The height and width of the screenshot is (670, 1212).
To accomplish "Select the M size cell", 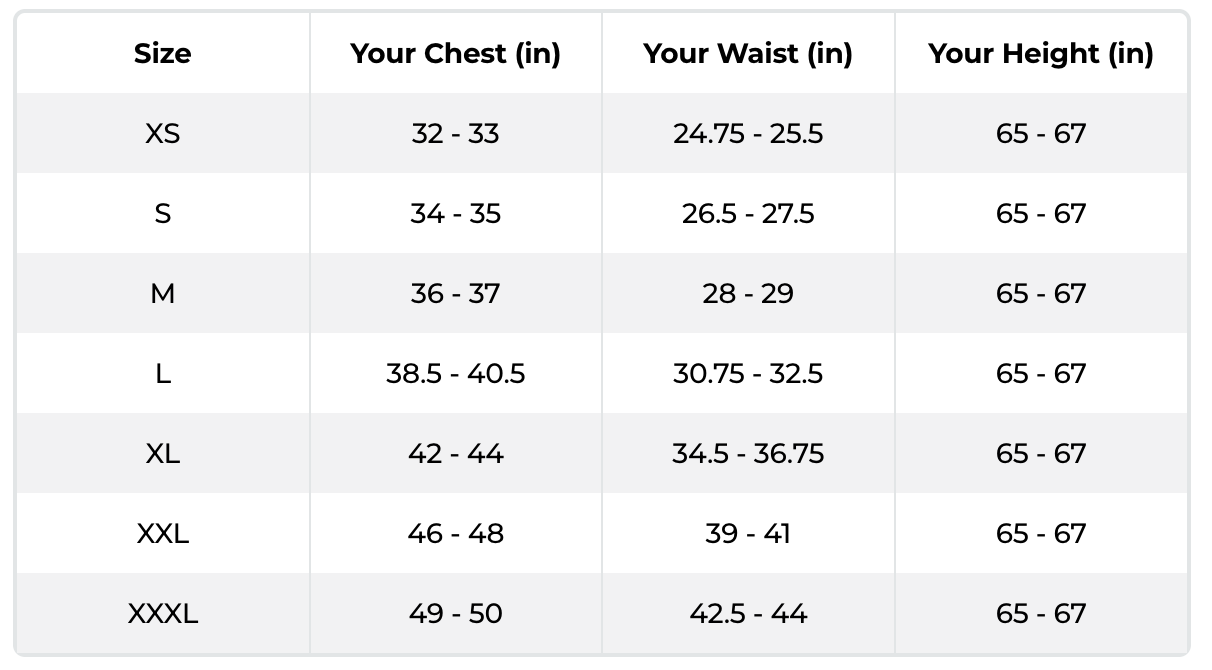I will click(x=162, y=293).
